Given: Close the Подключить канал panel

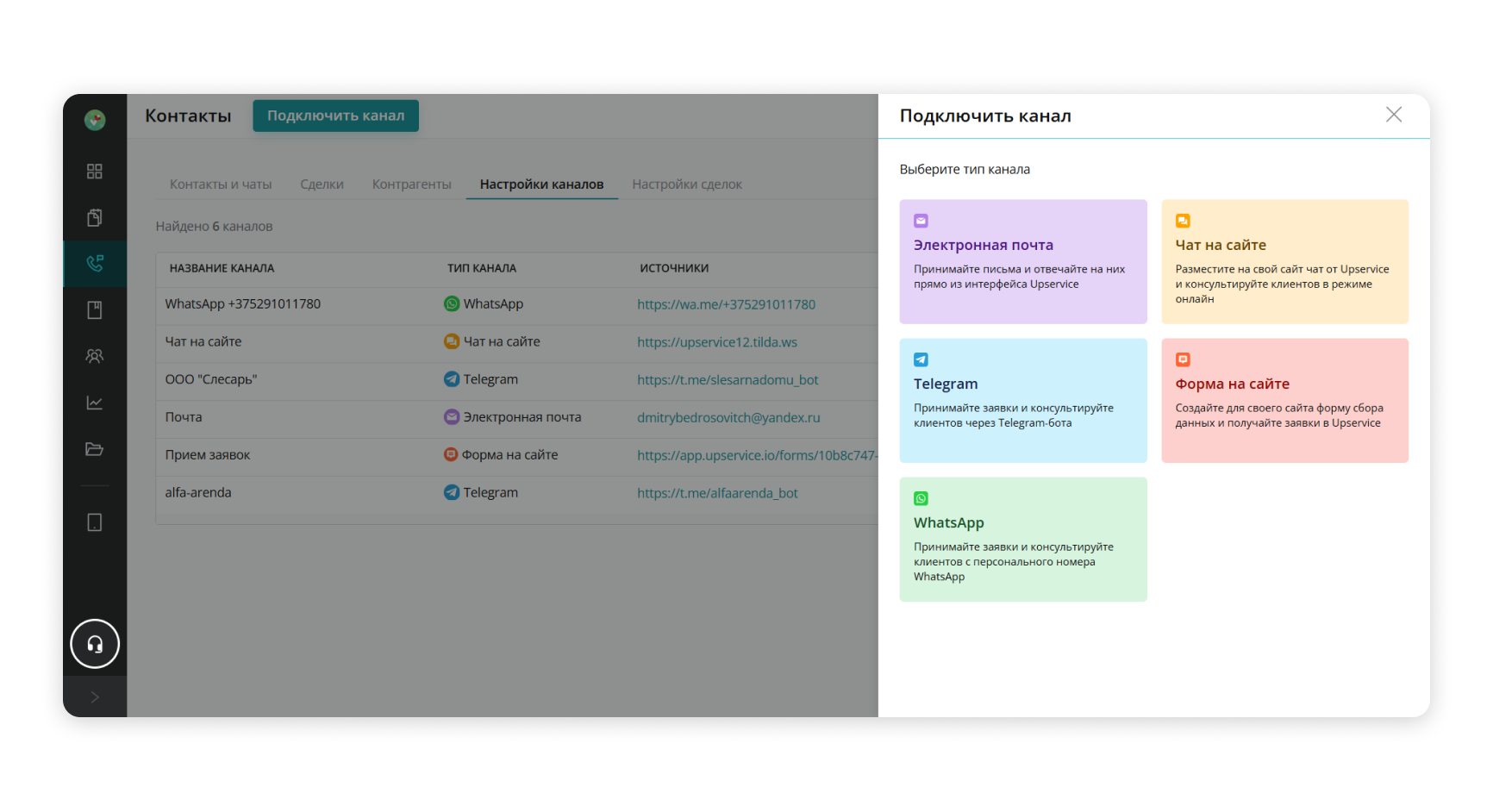Looking at the screenshot, I should 1394,115.
